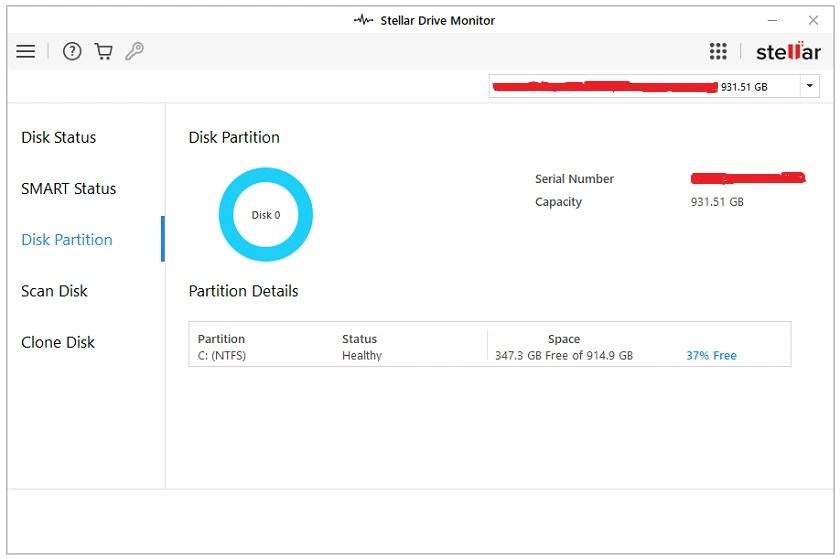Open the hamburger menu

[x=25, y=51]
